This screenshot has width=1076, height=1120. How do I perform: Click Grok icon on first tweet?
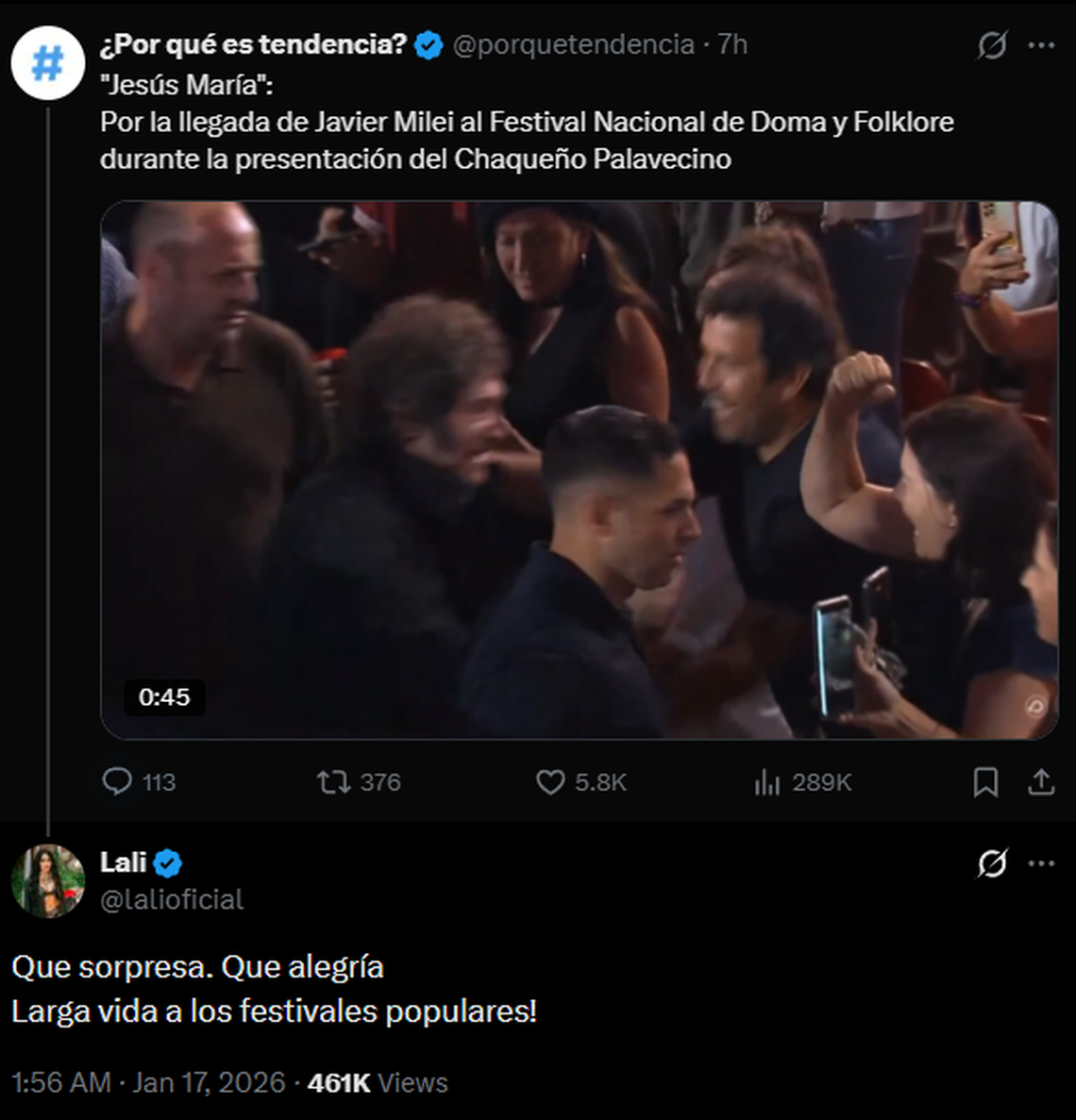[992, 45]
